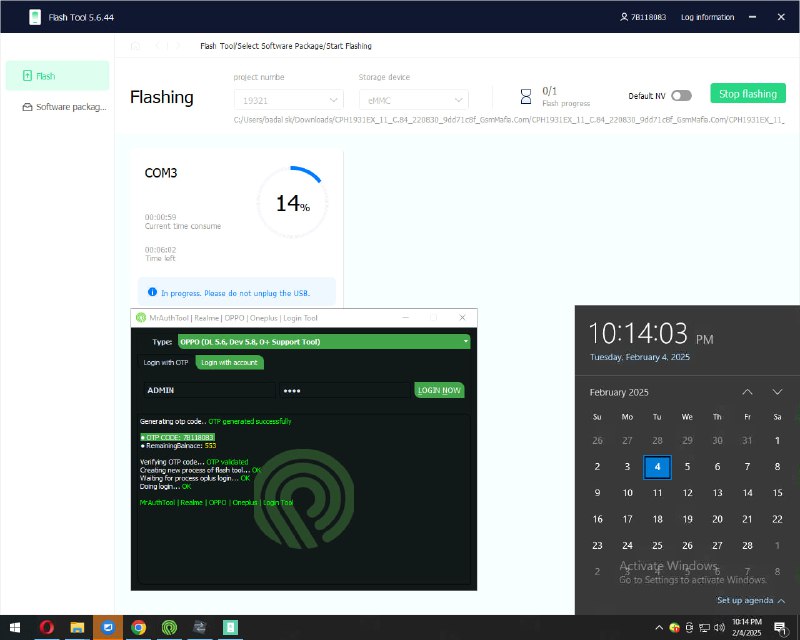This screenshot has height=640, width=800.
Task: Click the 14% circular progress indicator
Action: [x=292, y=202]
